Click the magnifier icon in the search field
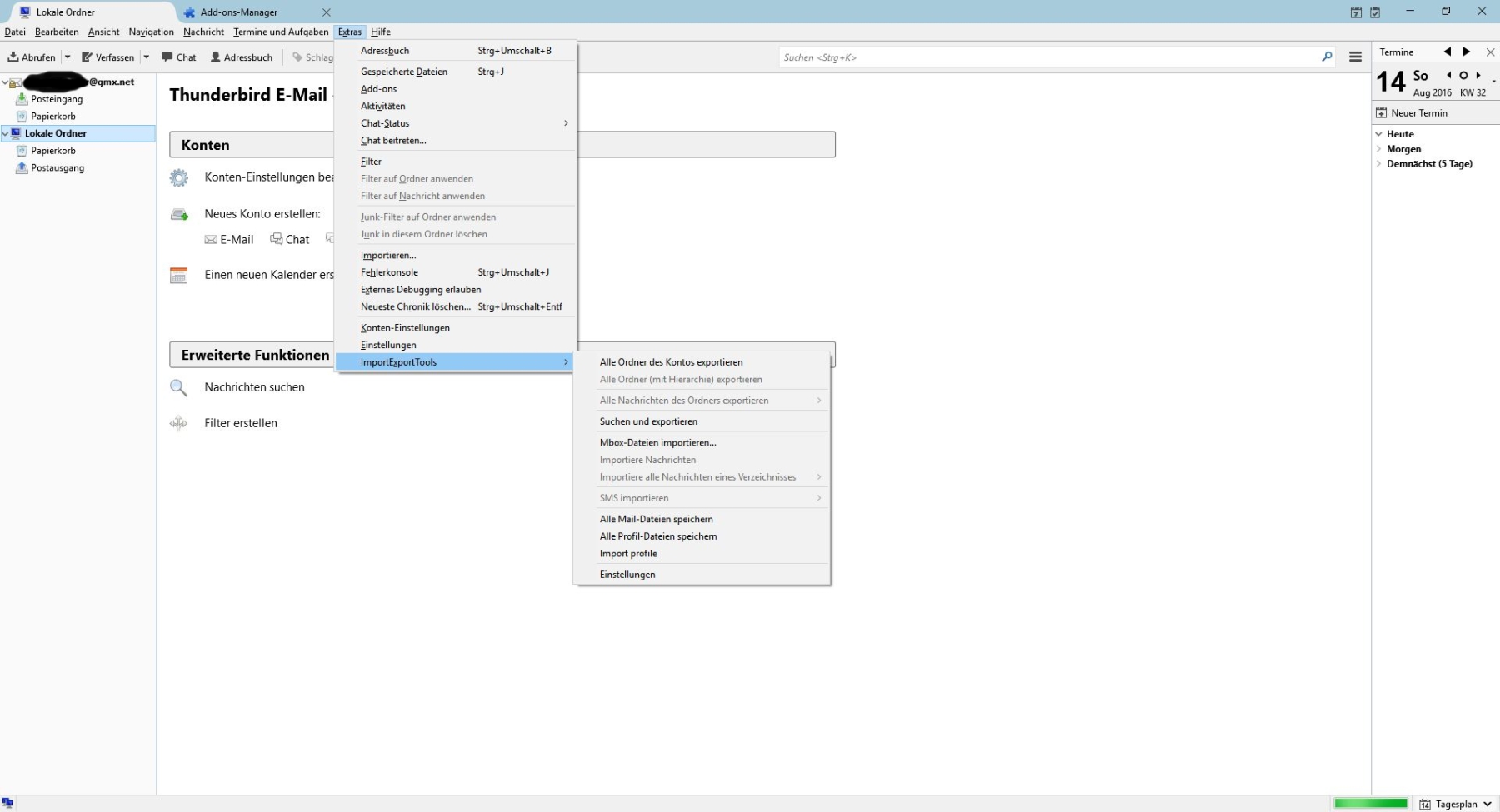 tap(1327, 57)
